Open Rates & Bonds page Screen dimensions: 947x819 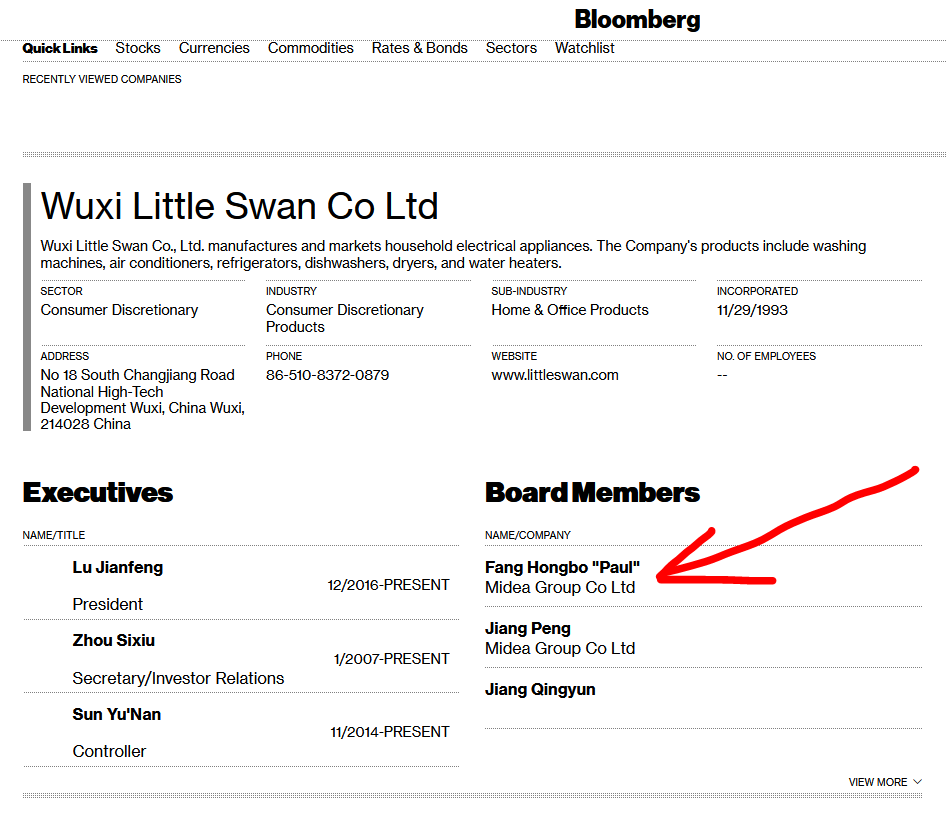coord(419,48)
